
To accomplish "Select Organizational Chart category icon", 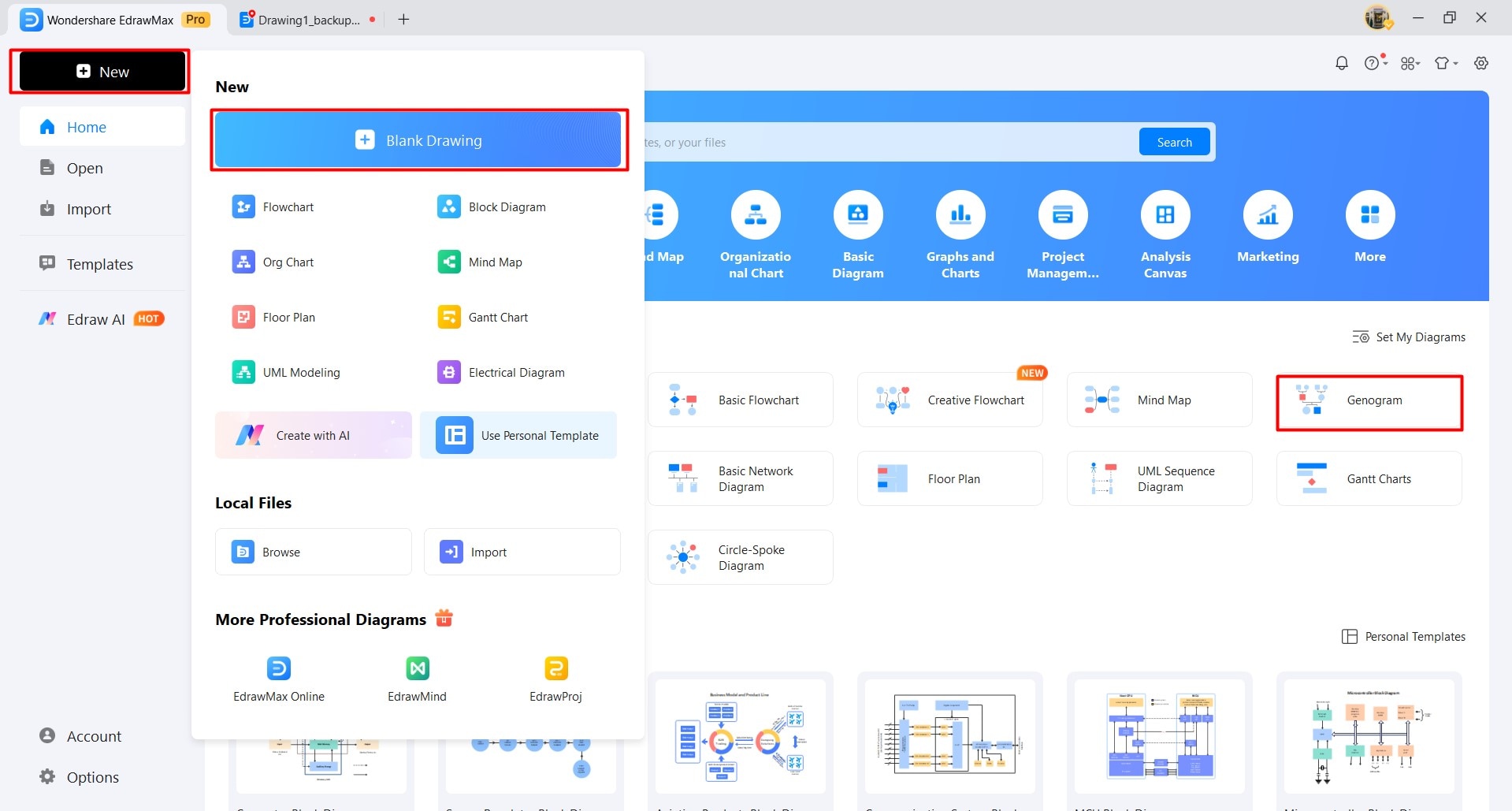I will coord(756,214).
